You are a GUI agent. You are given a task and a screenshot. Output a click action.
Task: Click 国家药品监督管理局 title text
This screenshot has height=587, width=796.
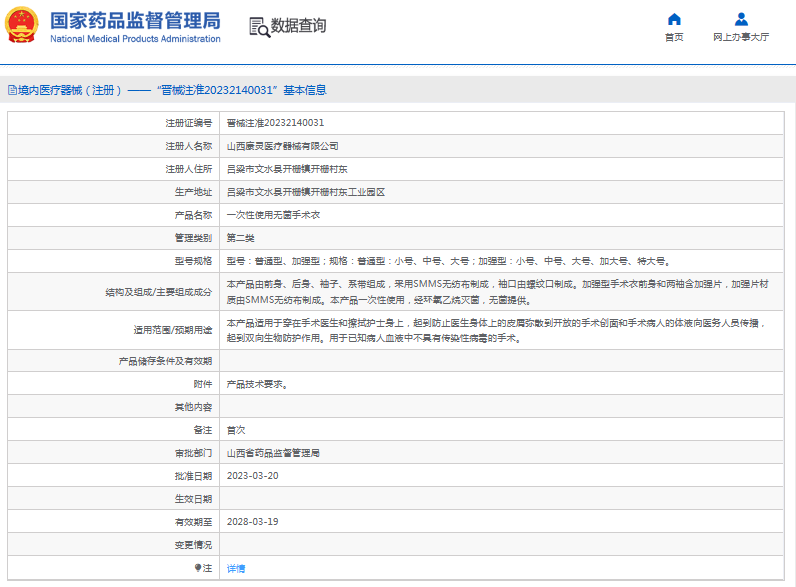(x=136, y=20)
